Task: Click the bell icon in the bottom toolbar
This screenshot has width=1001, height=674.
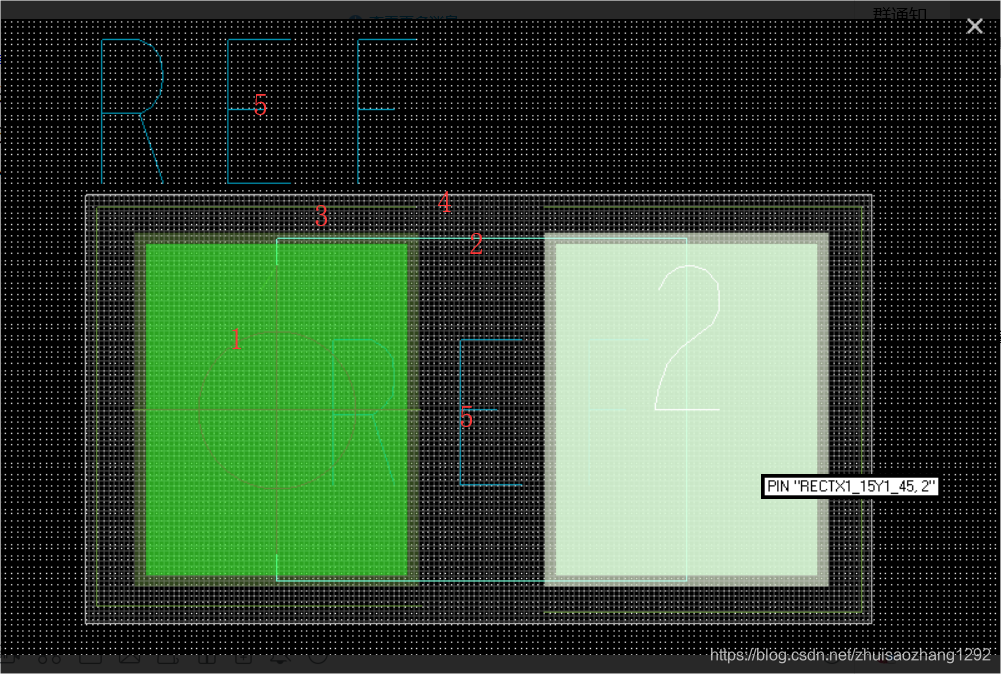Action: tap(277, 659)
